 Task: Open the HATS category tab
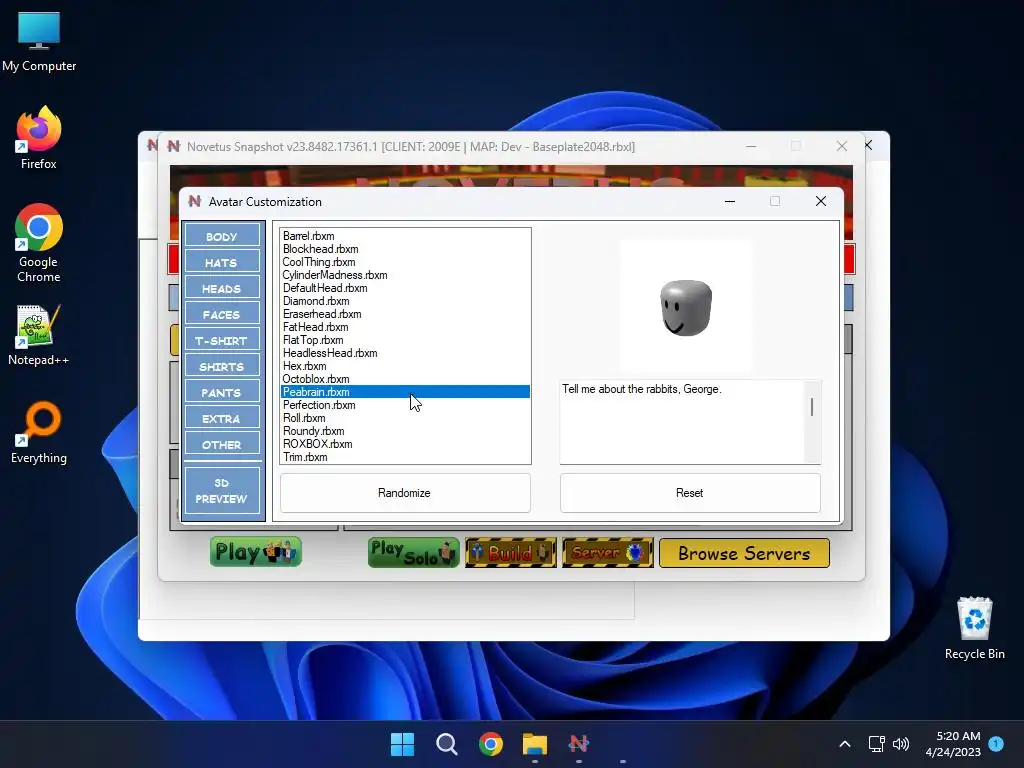click(222, 263)
